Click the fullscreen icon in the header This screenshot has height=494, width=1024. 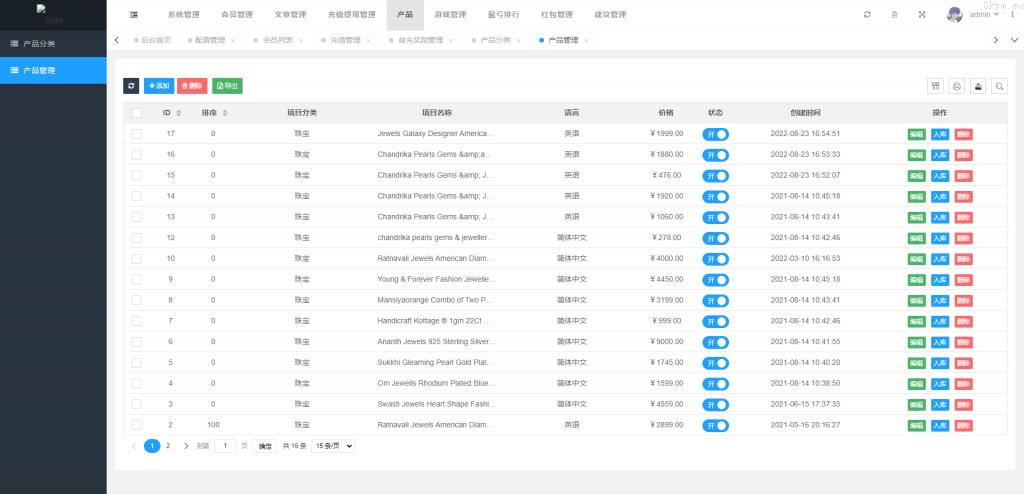point(921,15)
